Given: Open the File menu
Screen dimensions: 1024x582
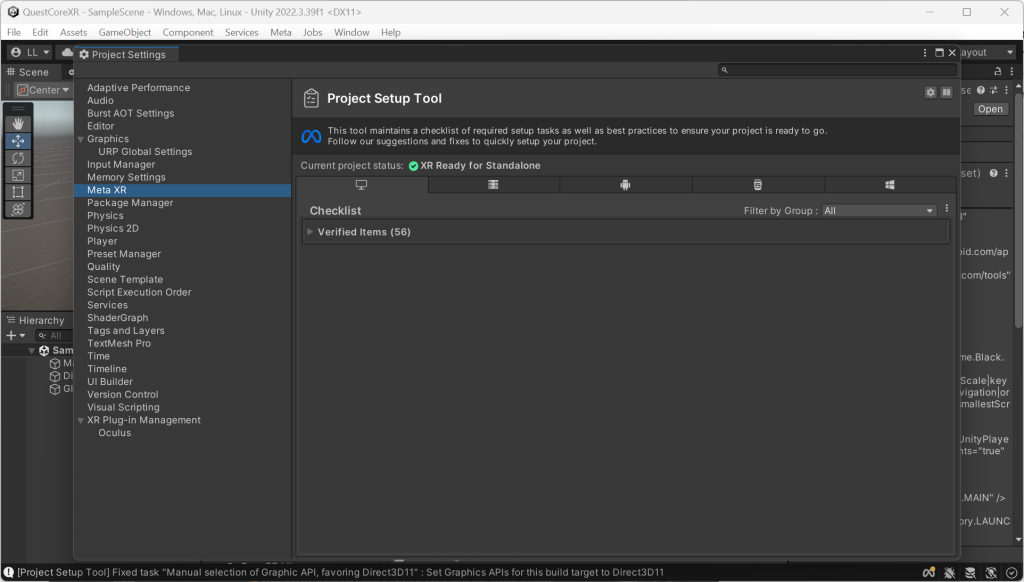Looking at the screenshot, I should 14,32.
